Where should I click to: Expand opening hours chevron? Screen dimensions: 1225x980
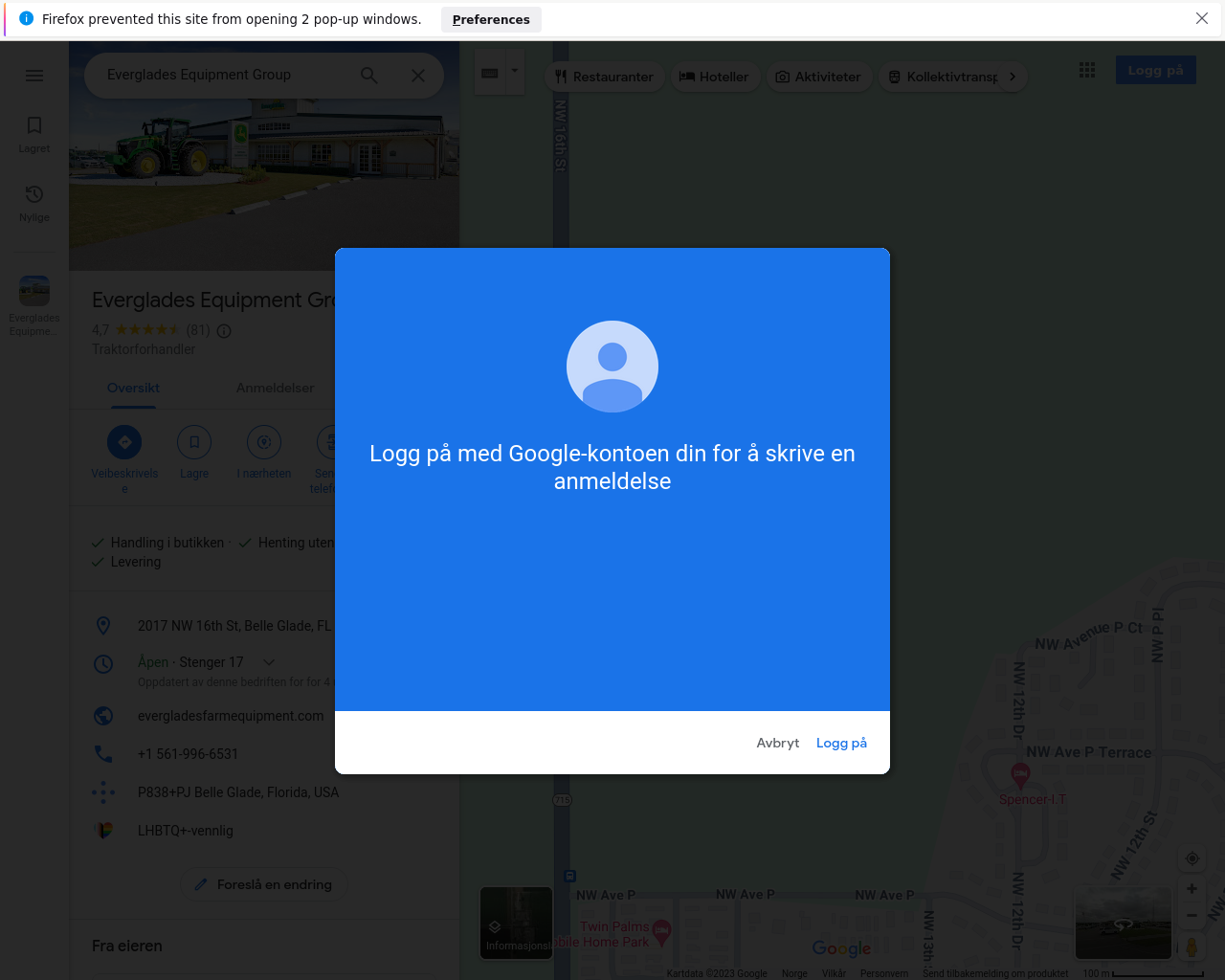coord(269,662)
